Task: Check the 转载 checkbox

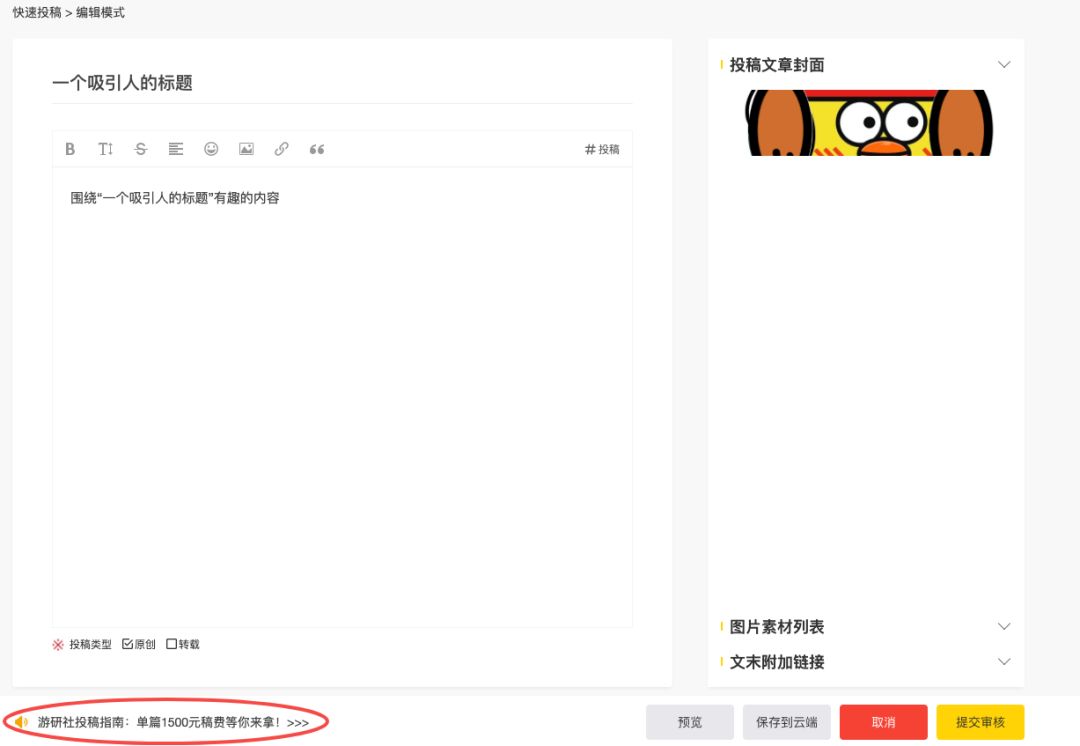Action: click(x=172, y=644)
